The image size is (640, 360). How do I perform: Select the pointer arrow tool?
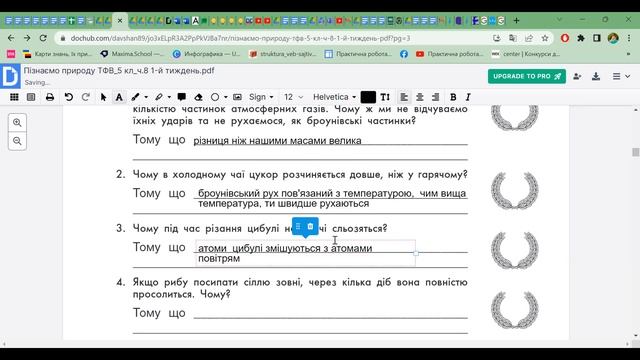(x=103, y=97)
